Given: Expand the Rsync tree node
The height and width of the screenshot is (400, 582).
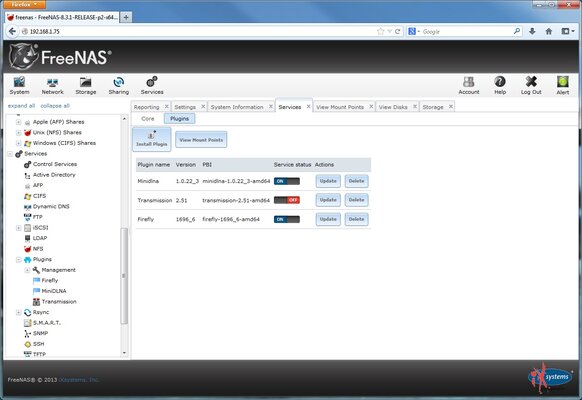Looking at the screenshot, I should [x=19, y=312].
